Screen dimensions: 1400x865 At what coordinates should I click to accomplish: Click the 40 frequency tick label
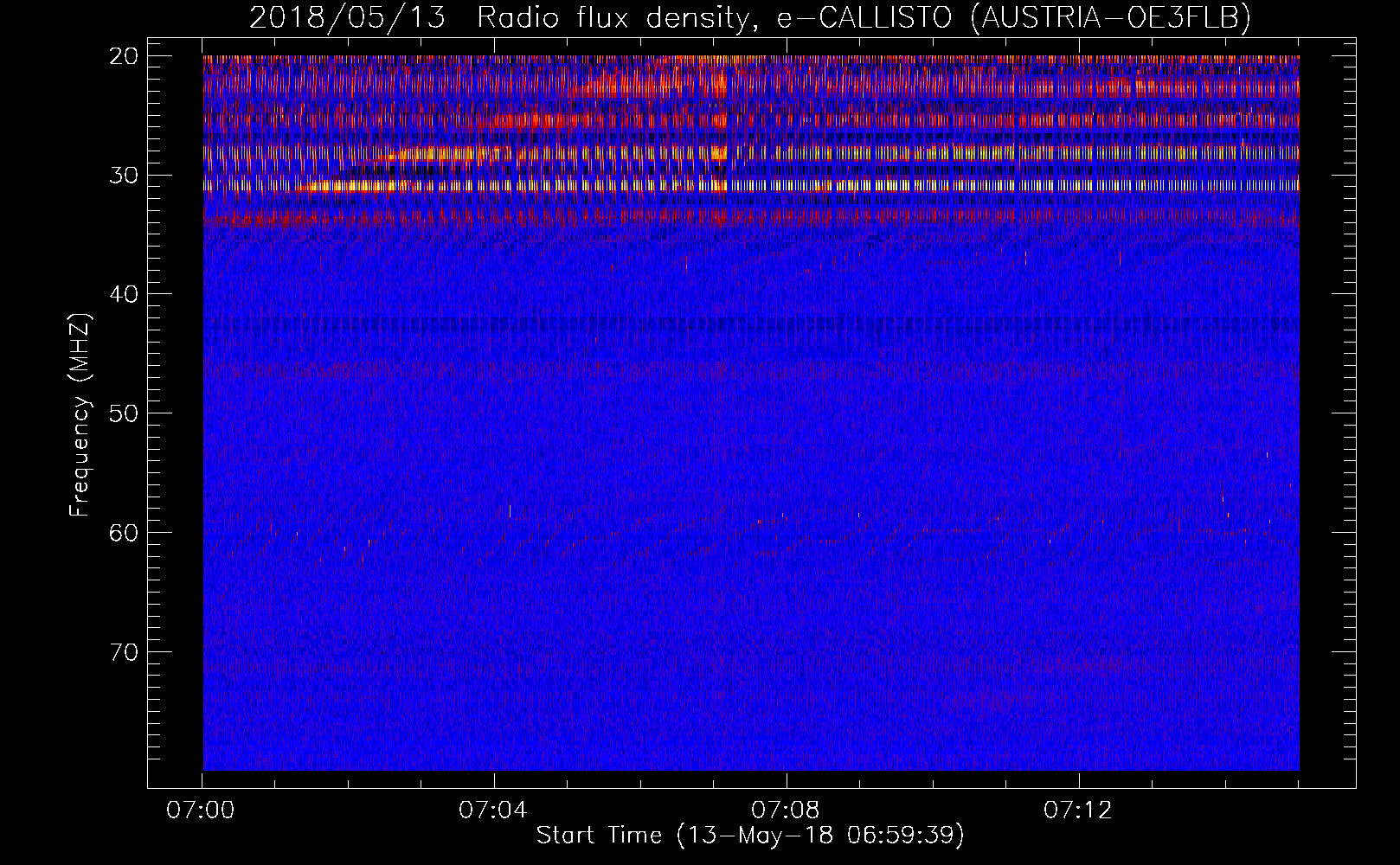pos(124,294)
